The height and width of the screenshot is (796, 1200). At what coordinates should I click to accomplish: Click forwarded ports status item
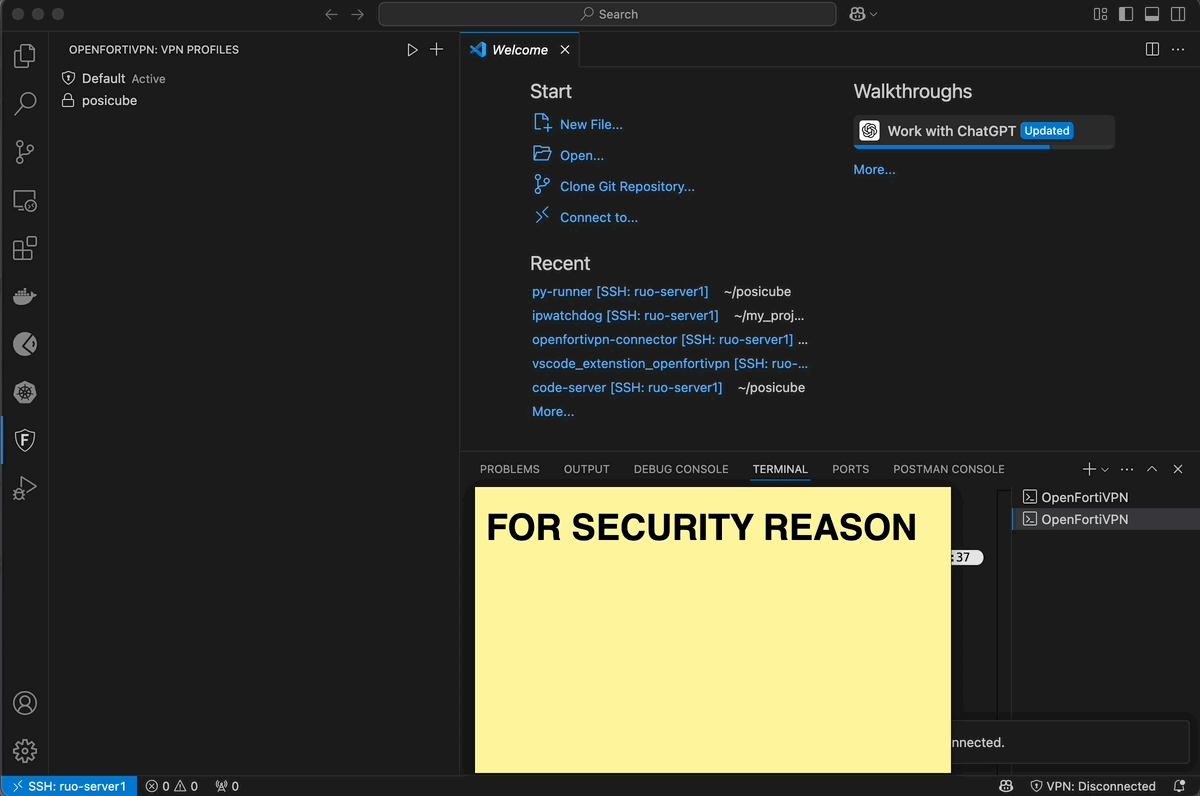click(227, 786)
